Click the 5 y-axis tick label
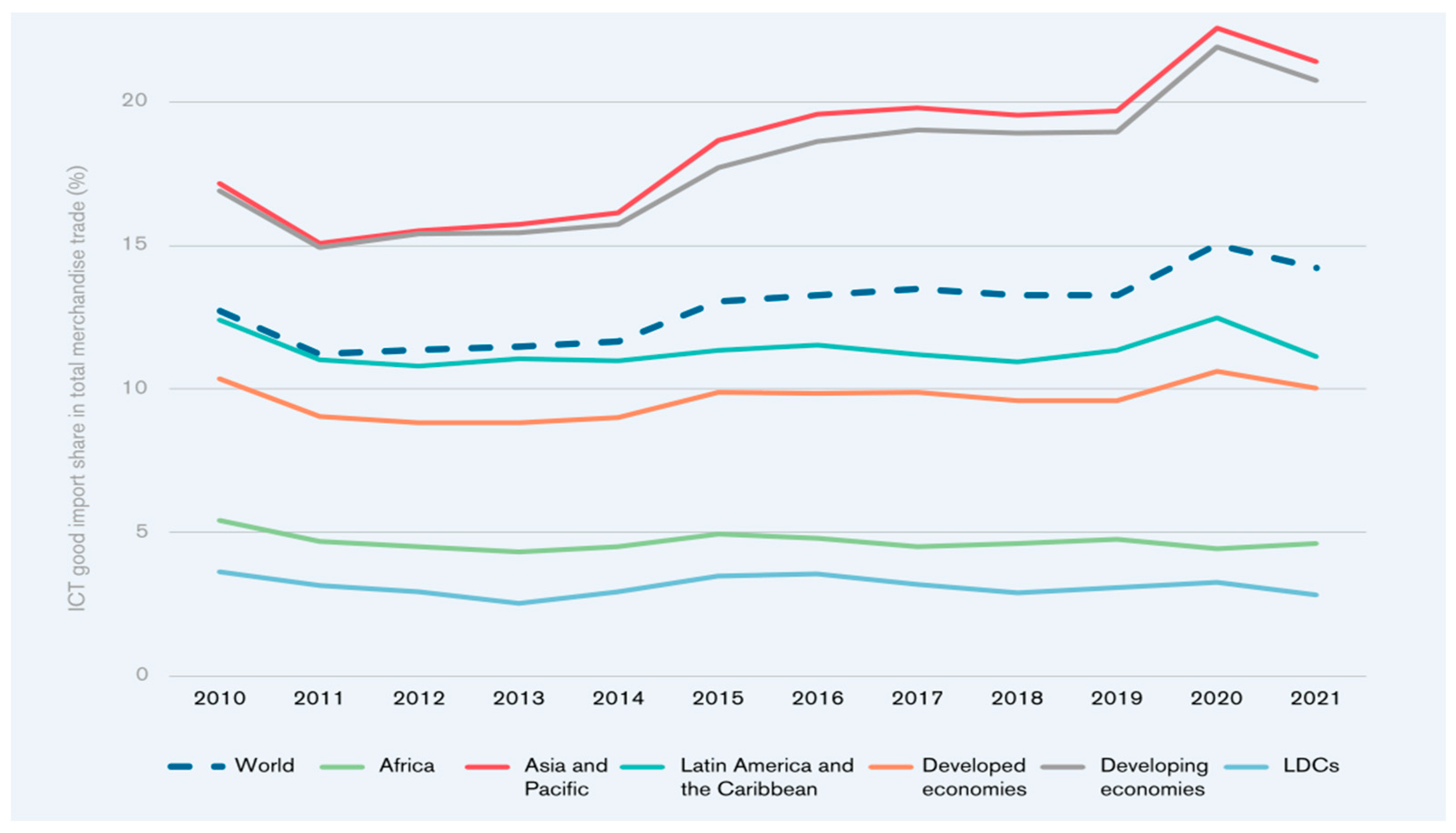Image resolution: width=1456 pixels, height=833 pixels. click(141, 532)
